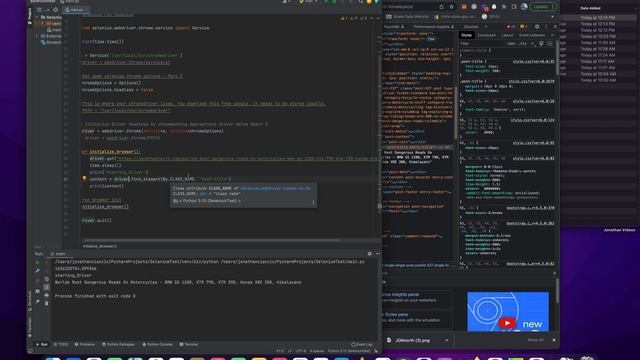This screenshot has height=360, width=640.
Task: Close the Chrome downloads bar
Action: [554, 340]
